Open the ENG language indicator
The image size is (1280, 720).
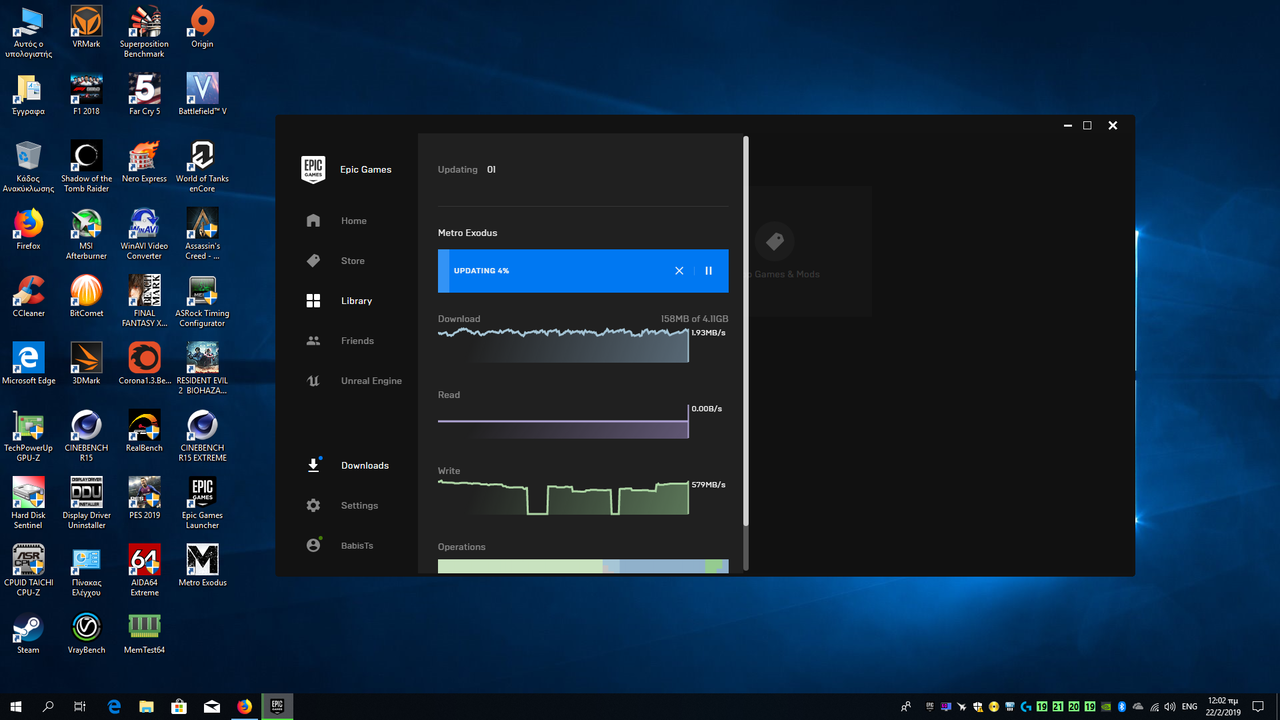[x=1190, y=707]
